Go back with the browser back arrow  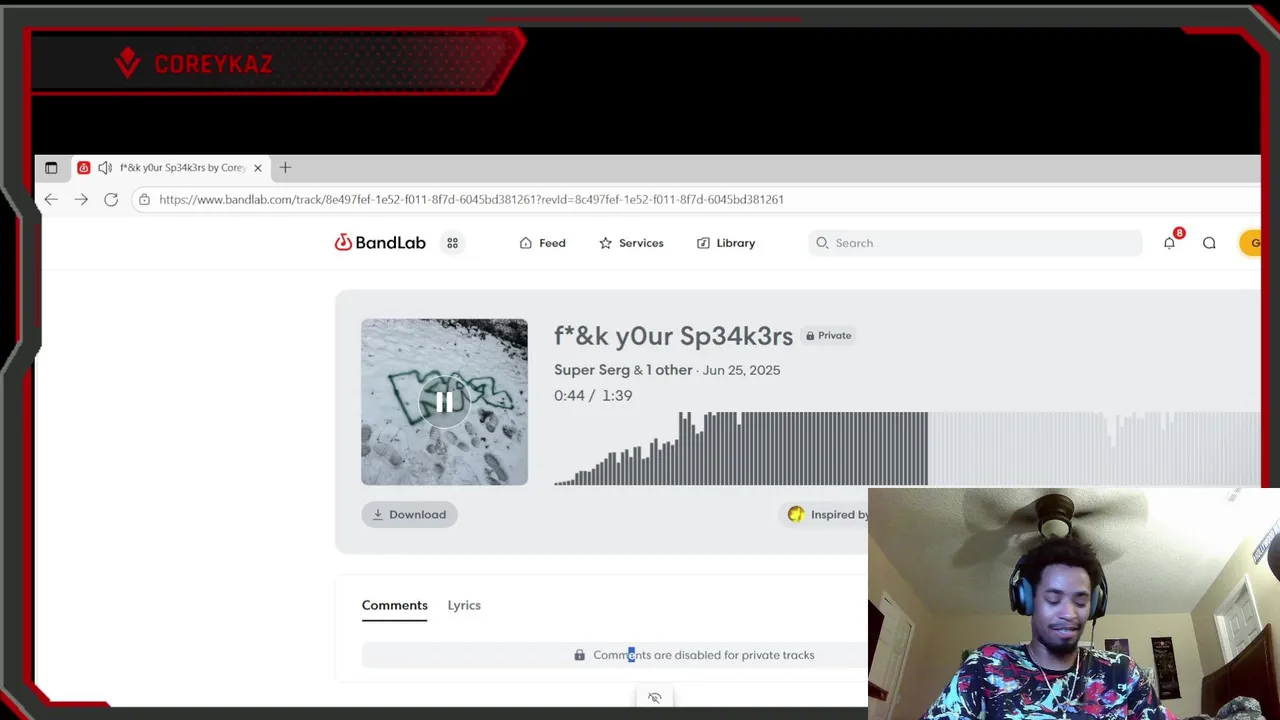[51, 199]
